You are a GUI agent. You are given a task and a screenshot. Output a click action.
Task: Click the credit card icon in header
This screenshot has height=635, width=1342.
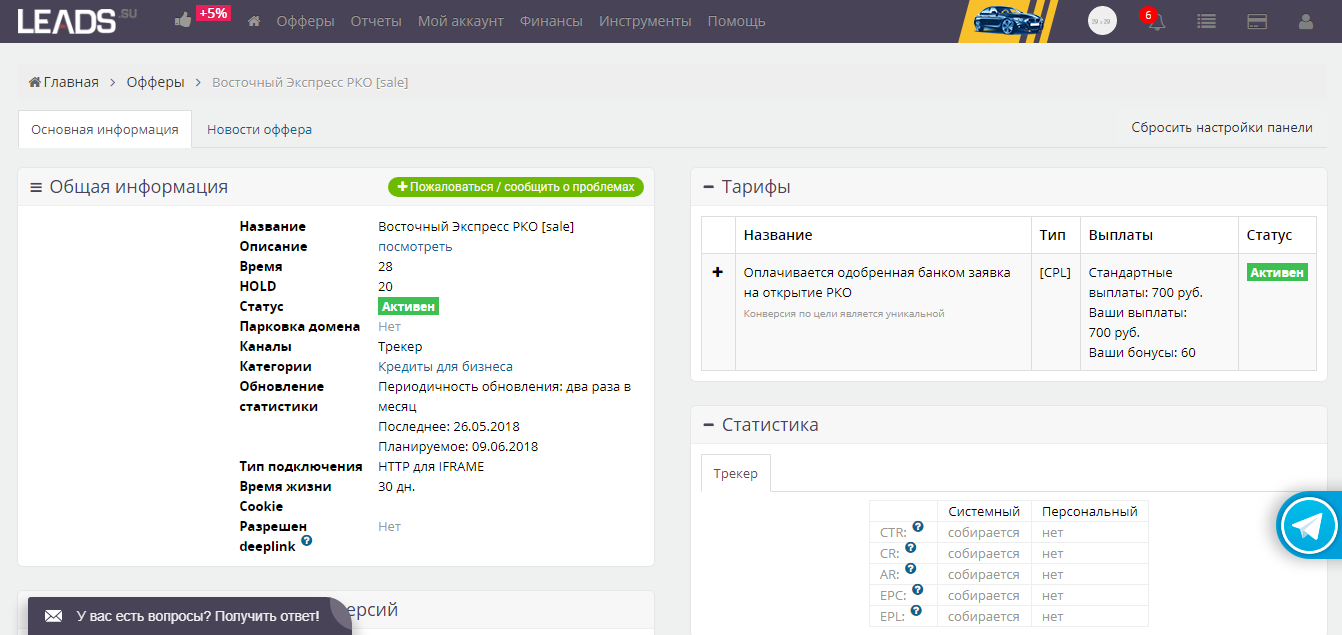(x=1258, y=21)
